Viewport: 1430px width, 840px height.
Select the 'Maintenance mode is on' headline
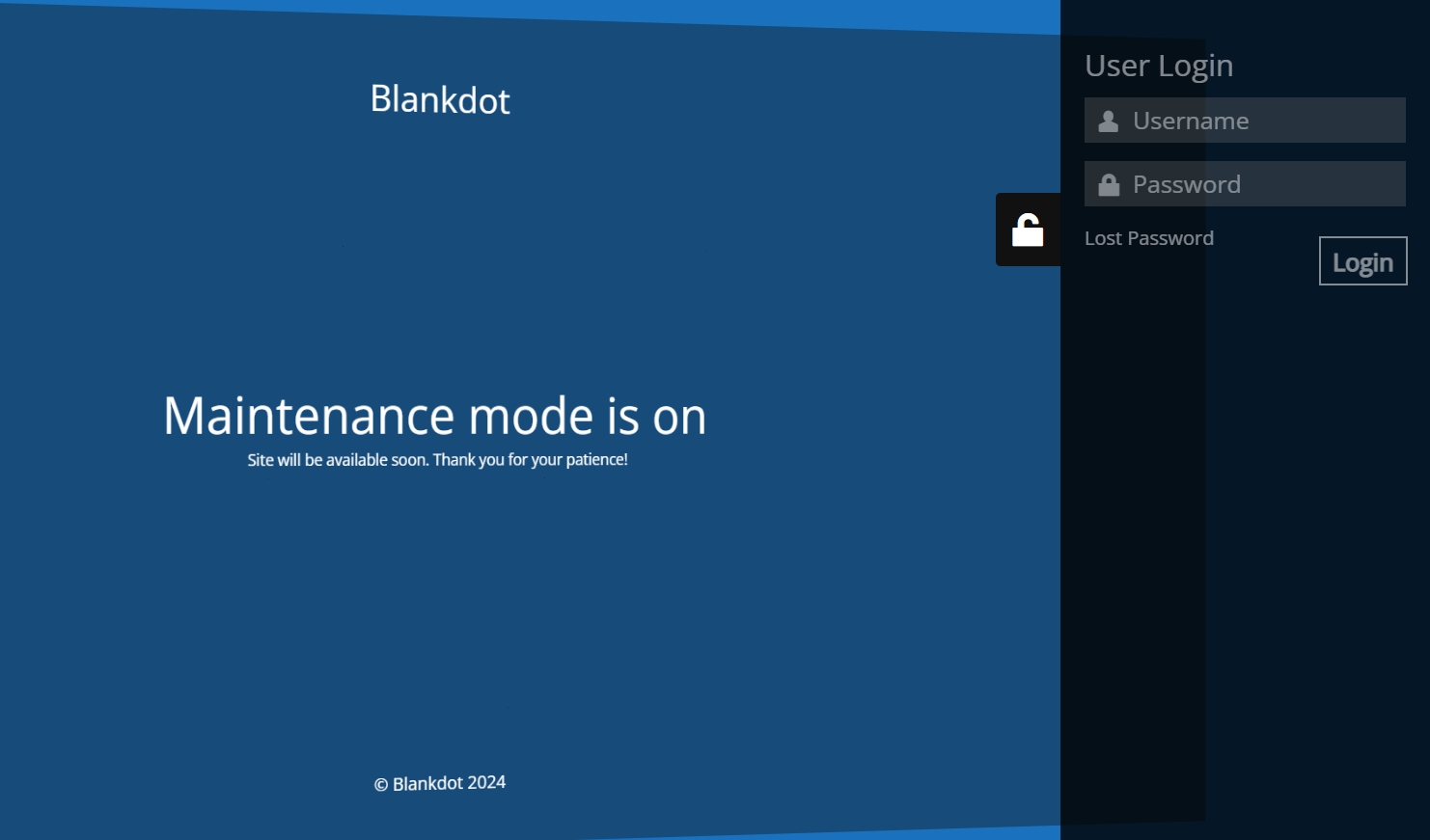434,416
